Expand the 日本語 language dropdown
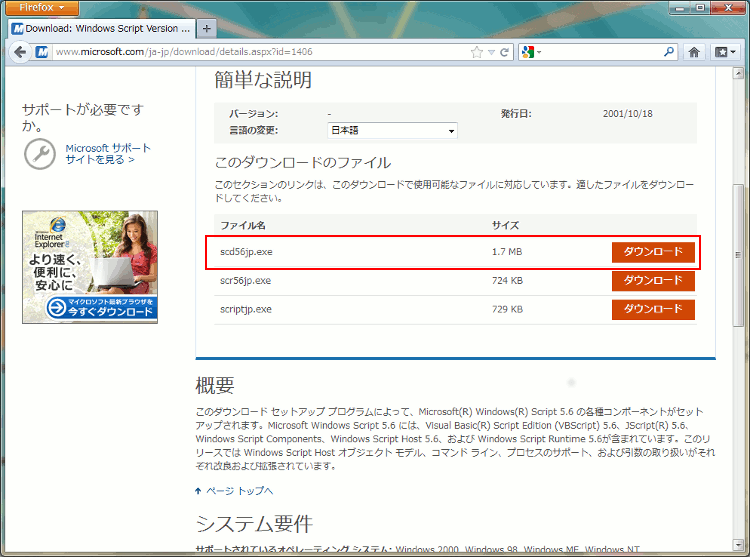 (x=392, y=130)
